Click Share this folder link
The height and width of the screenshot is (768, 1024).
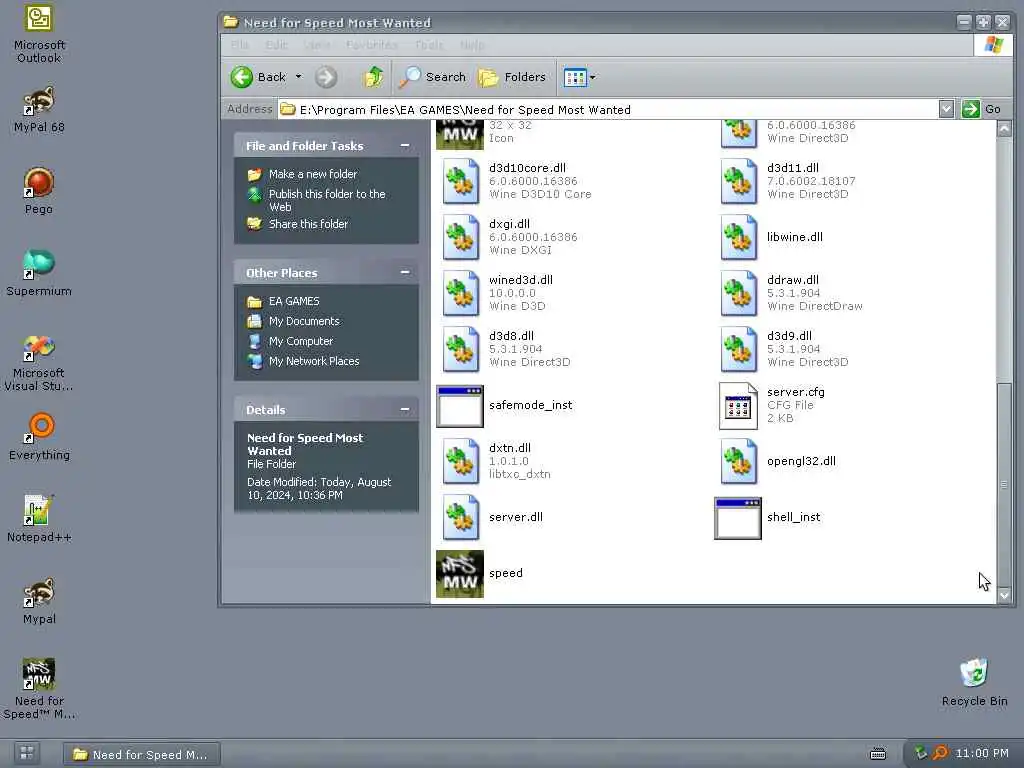pyautogui.click(x=308, y=223)
